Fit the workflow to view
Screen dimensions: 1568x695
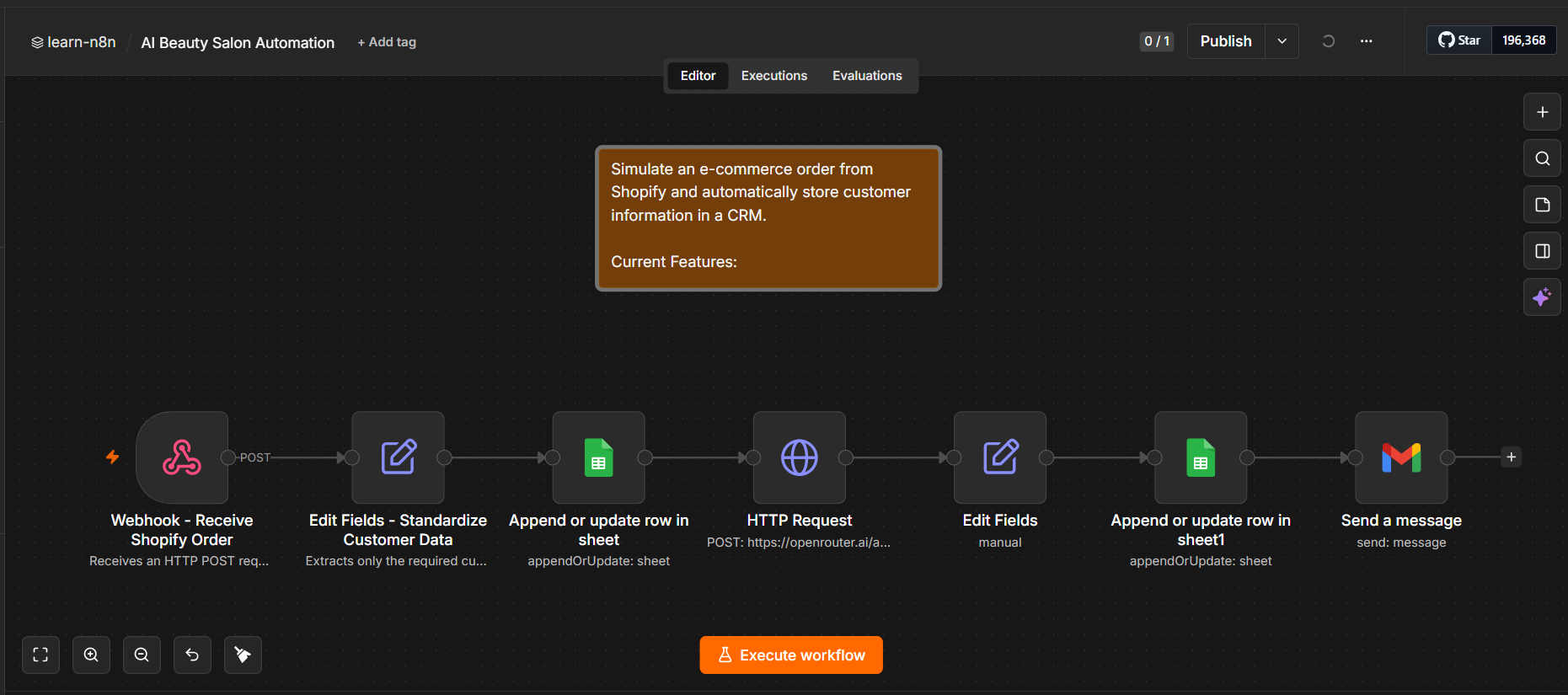pos(40,655)
